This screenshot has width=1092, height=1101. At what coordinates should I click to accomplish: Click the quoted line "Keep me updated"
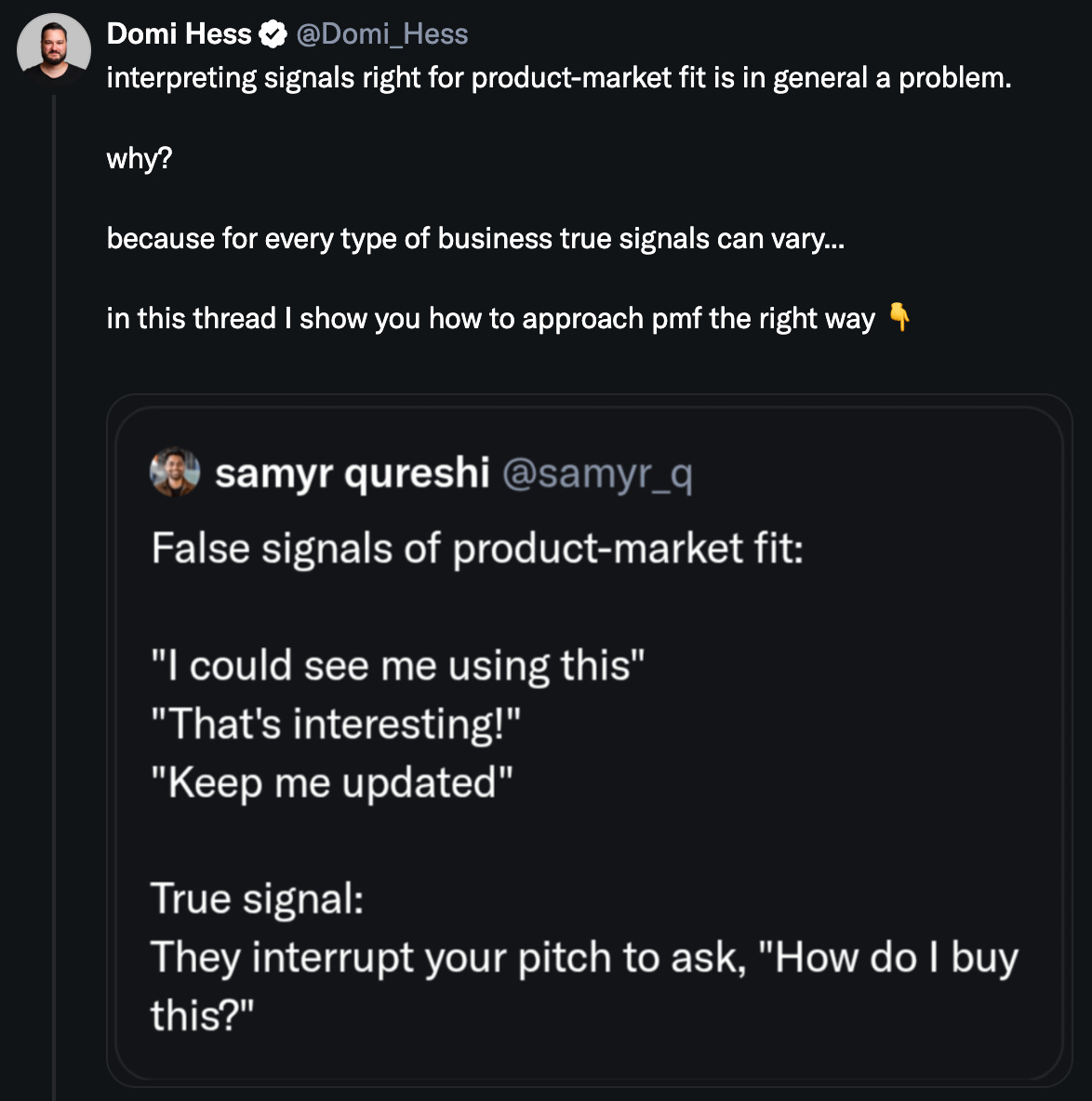332,783
